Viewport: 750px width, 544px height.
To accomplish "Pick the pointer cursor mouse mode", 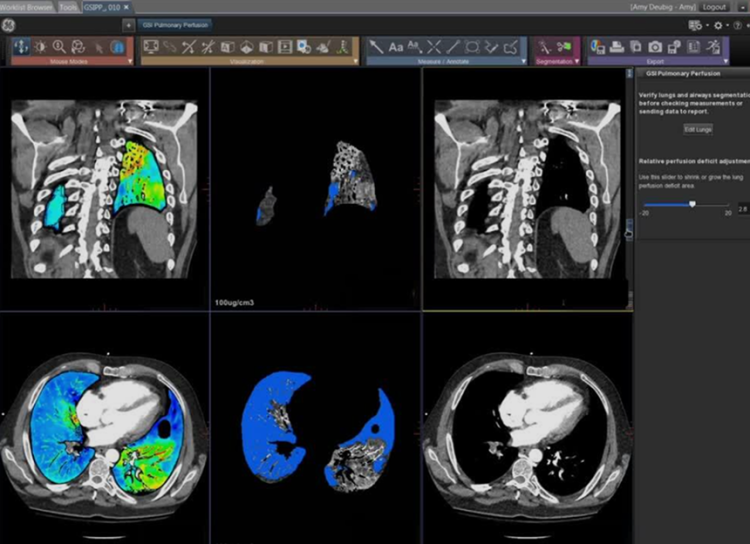I will [99, 47].
